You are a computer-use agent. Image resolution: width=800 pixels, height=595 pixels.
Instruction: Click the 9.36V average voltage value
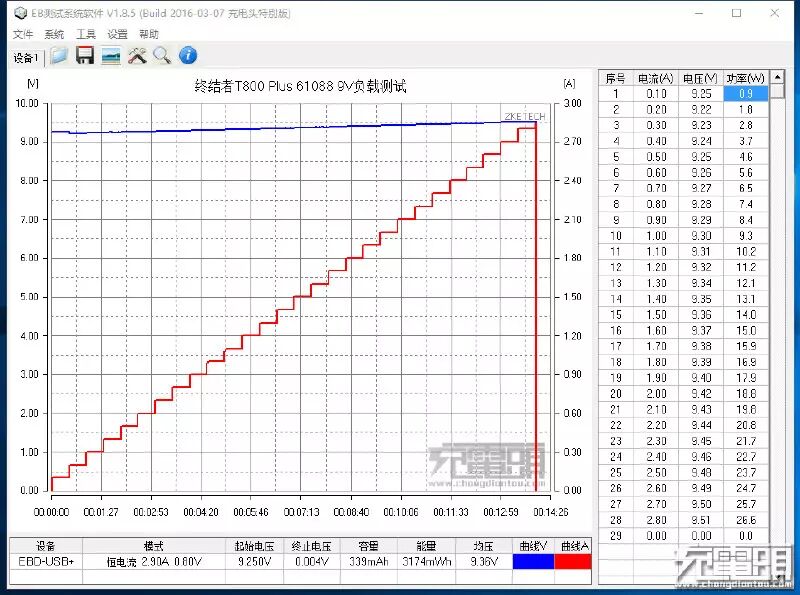coord(483,562)
